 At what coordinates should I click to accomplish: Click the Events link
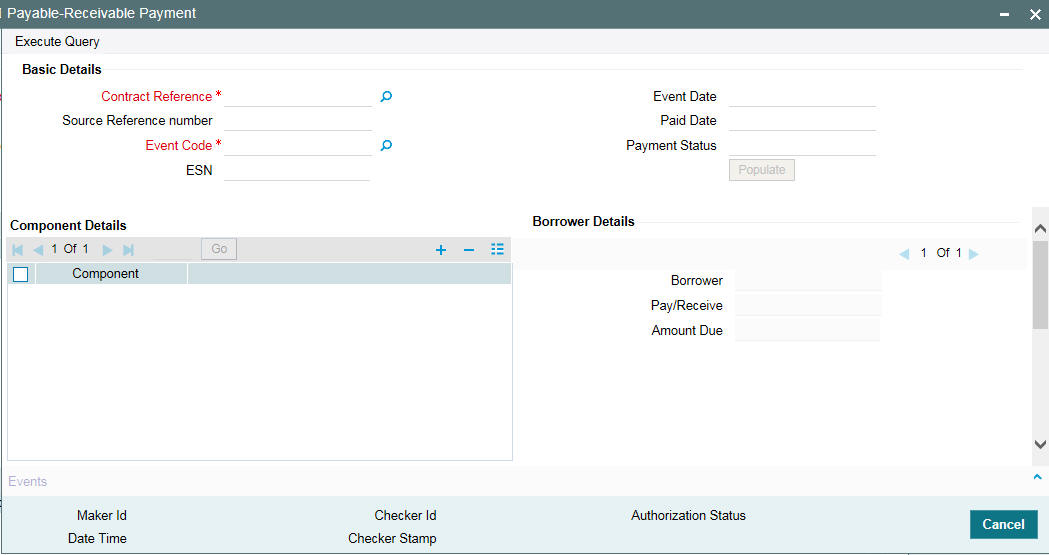[x=27, y=481]
